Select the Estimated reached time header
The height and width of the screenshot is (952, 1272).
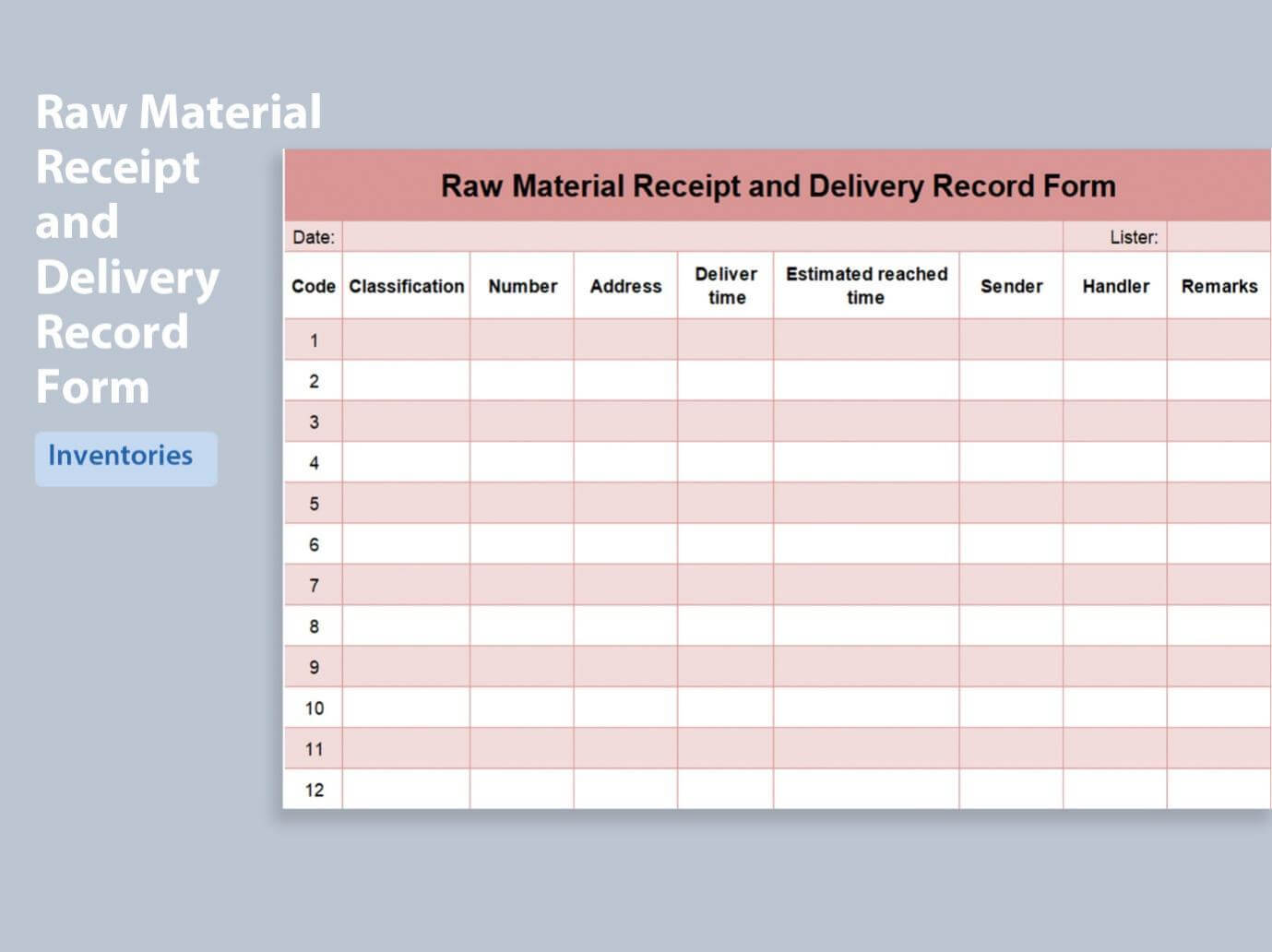866,286
